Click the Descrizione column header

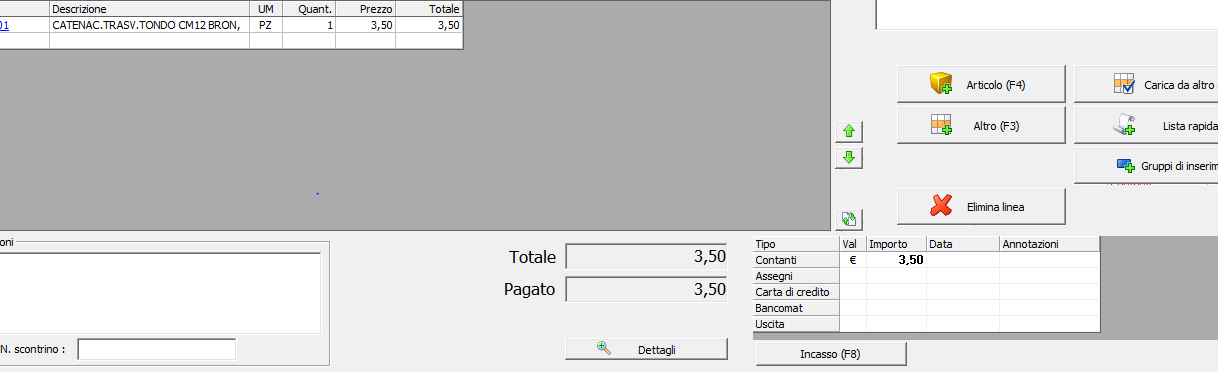coord(148,8)
